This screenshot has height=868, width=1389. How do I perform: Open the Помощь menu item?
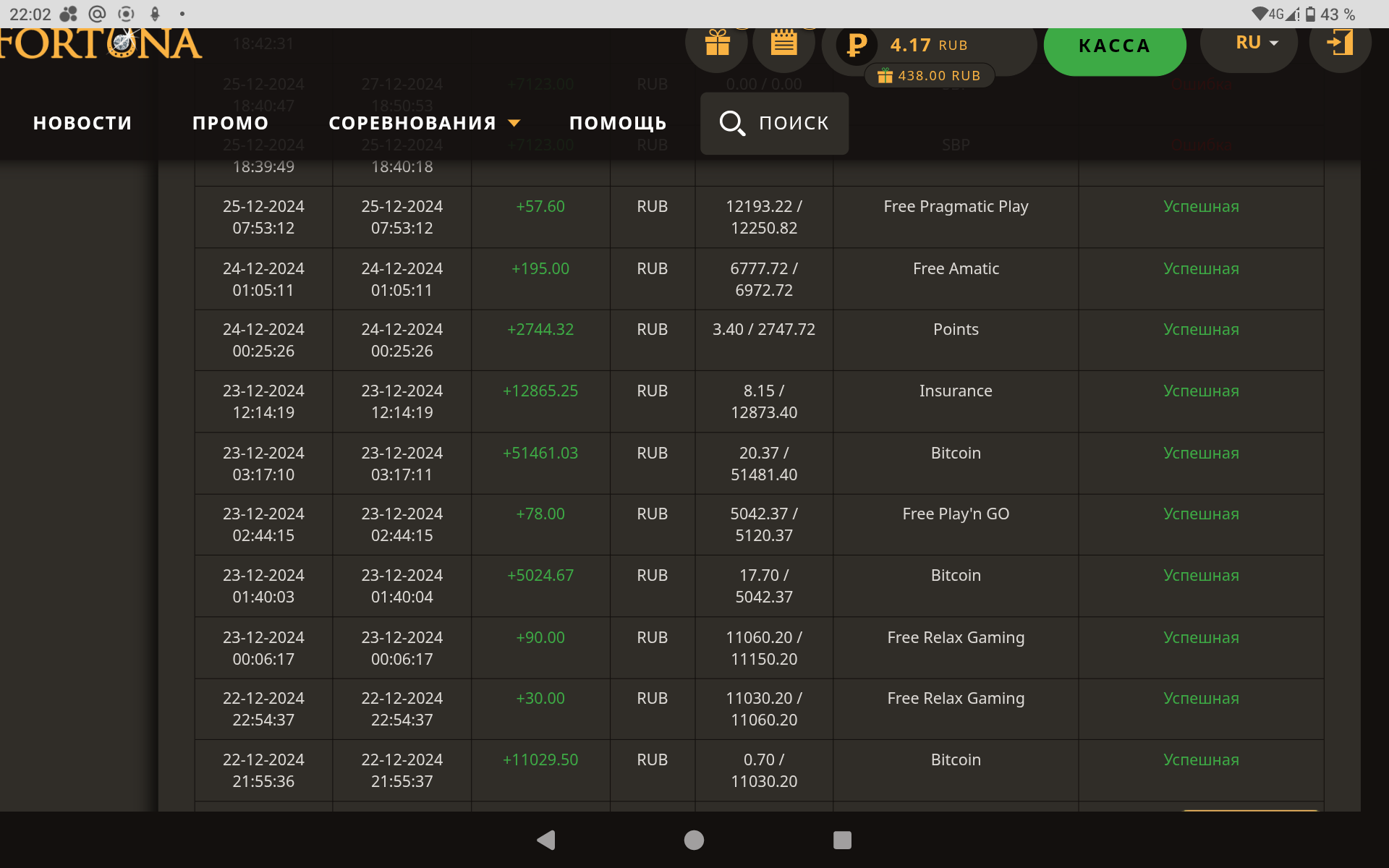[617, 124]
